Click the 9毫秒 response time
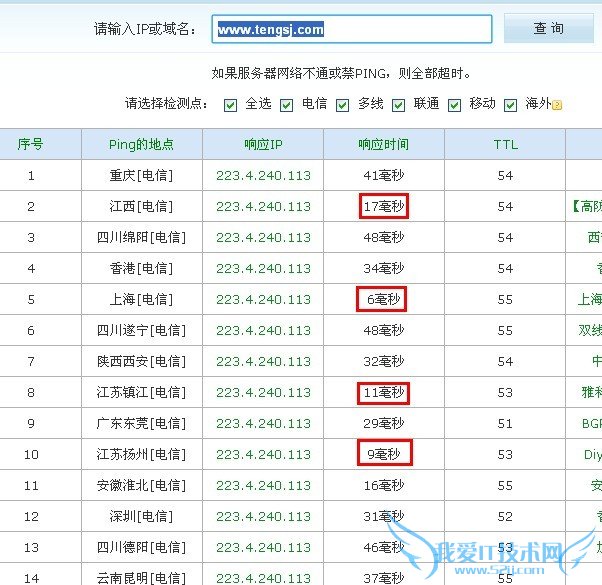 click(x=384, y=454)
